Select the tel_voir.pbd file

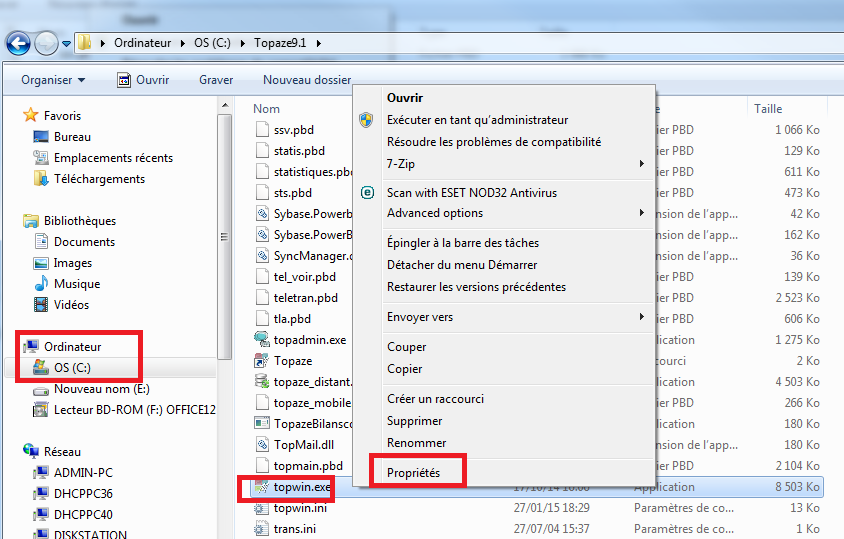(304, 277)
